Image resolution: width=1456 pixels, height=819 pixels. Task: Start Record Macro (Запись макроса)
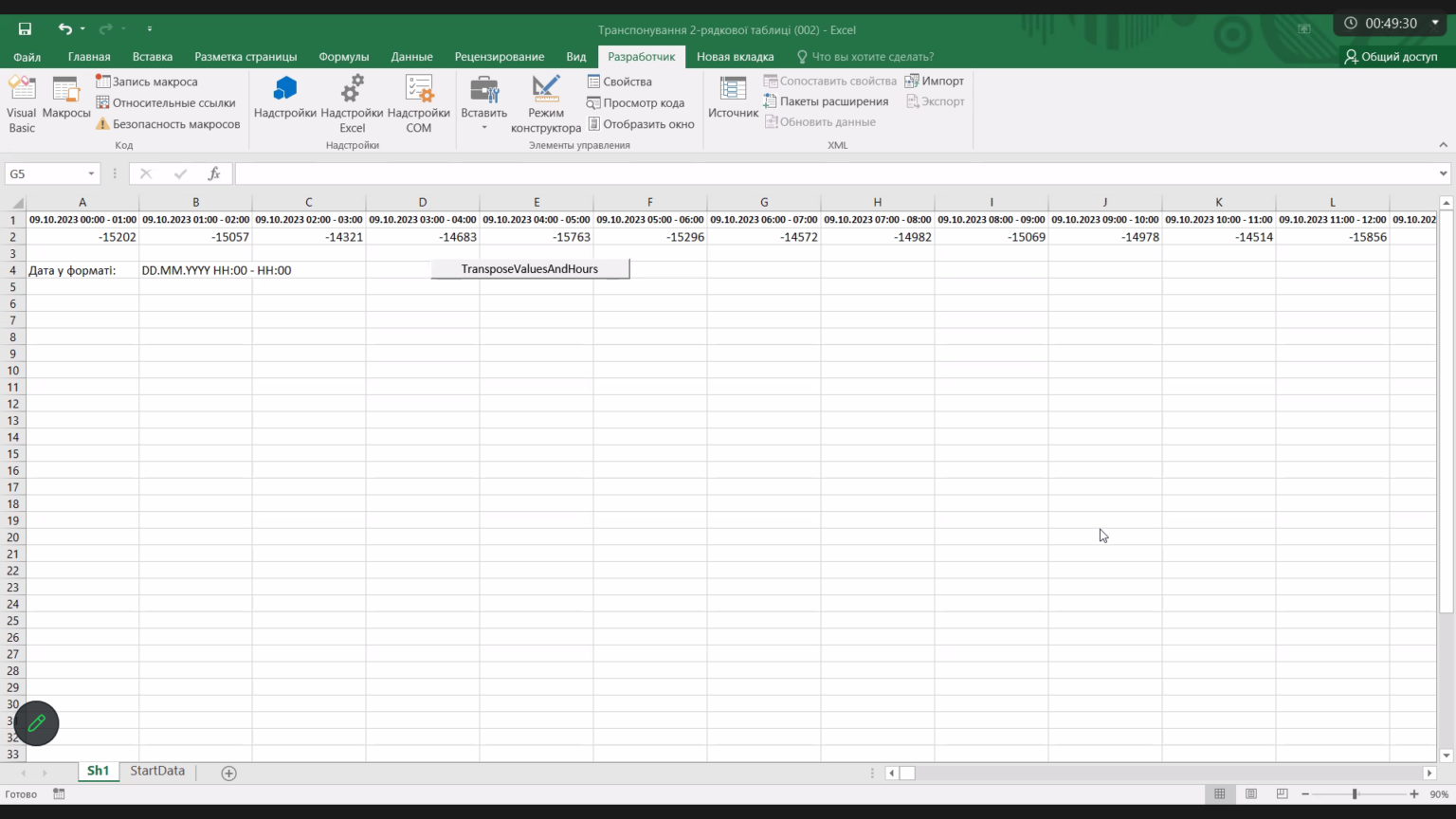coord(147,82)
